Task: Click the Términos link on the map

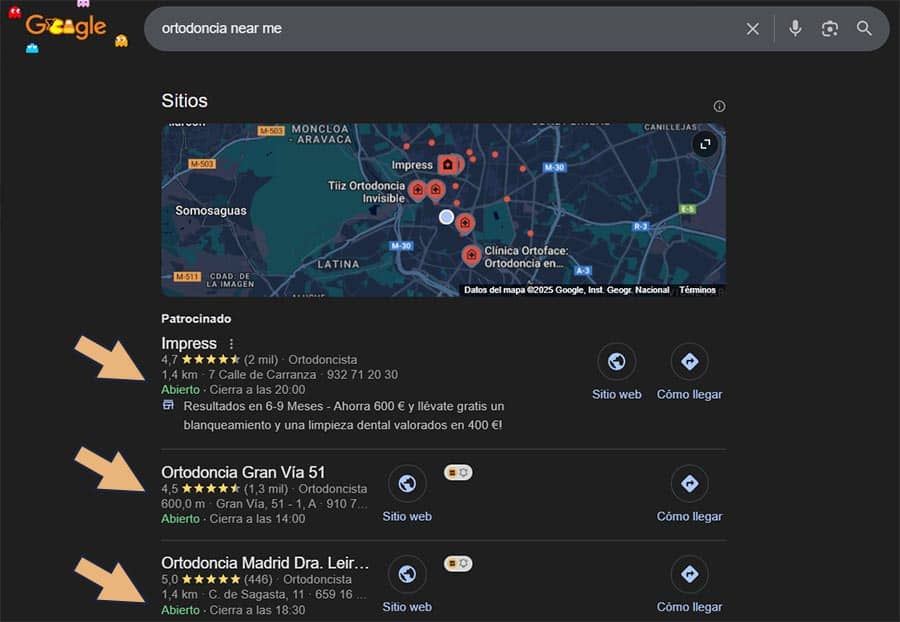Action: coord(699,289)
